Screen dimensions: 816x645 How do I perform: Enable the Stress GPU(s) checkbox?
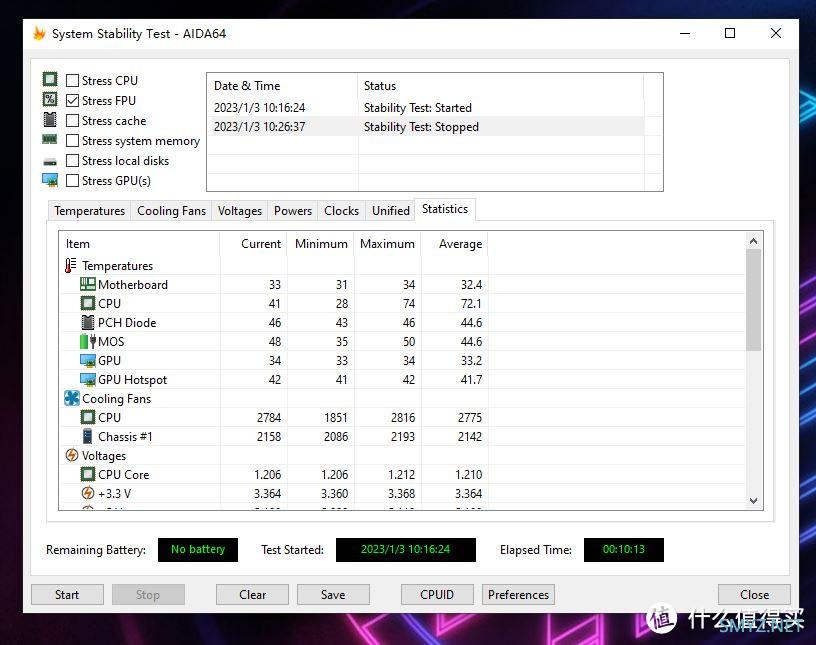[x=73, y=181]
